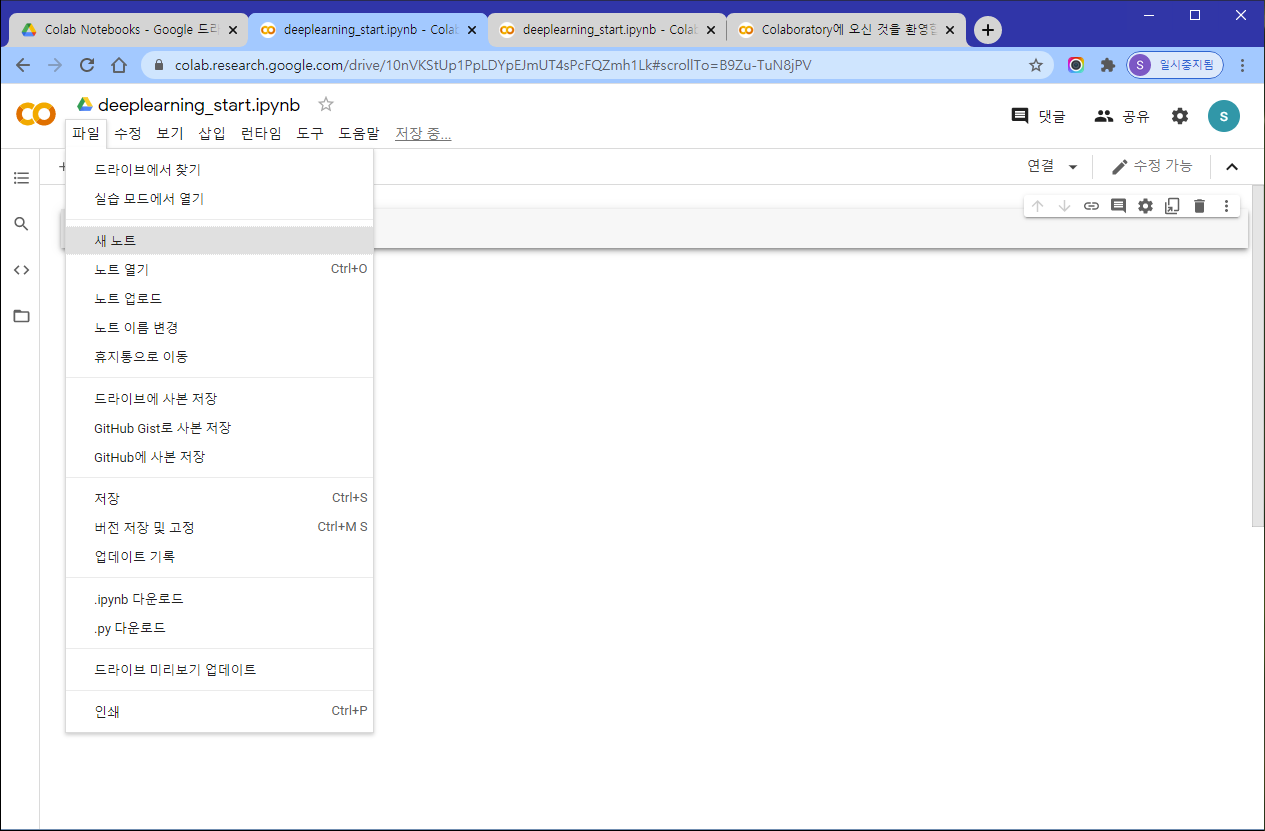Choose 저장 in the file menu

[219, 498]
